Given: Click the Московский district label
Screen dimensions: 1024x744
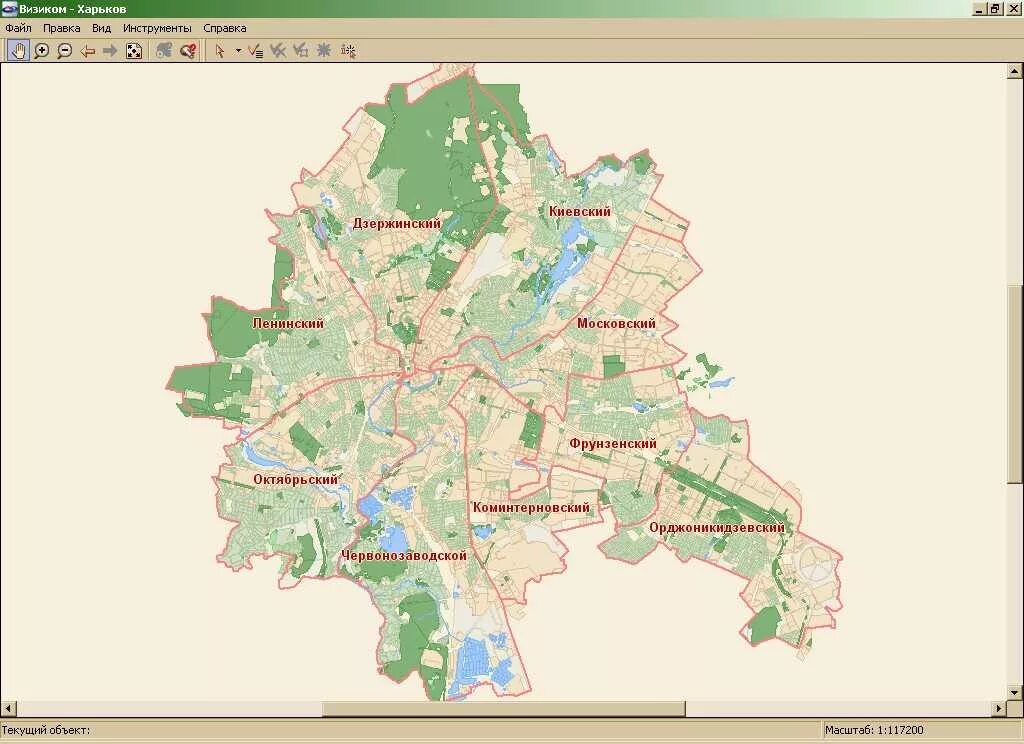Looking at the screenshot, I should [616, 323].
